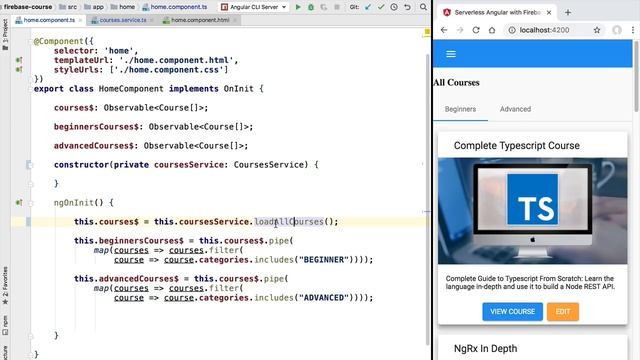Start the debug bug icon
The image size is (640, 360).
[x=311, y=7]
